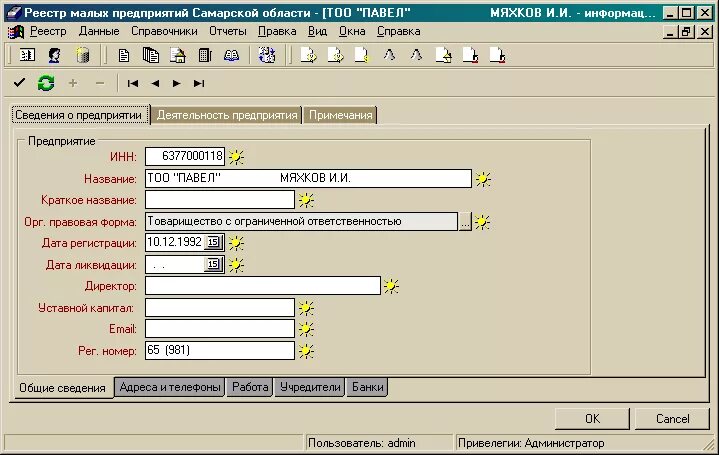
Task: Click sun icon next to Орг. правовая форма
Action: click(x=482, y=222)
